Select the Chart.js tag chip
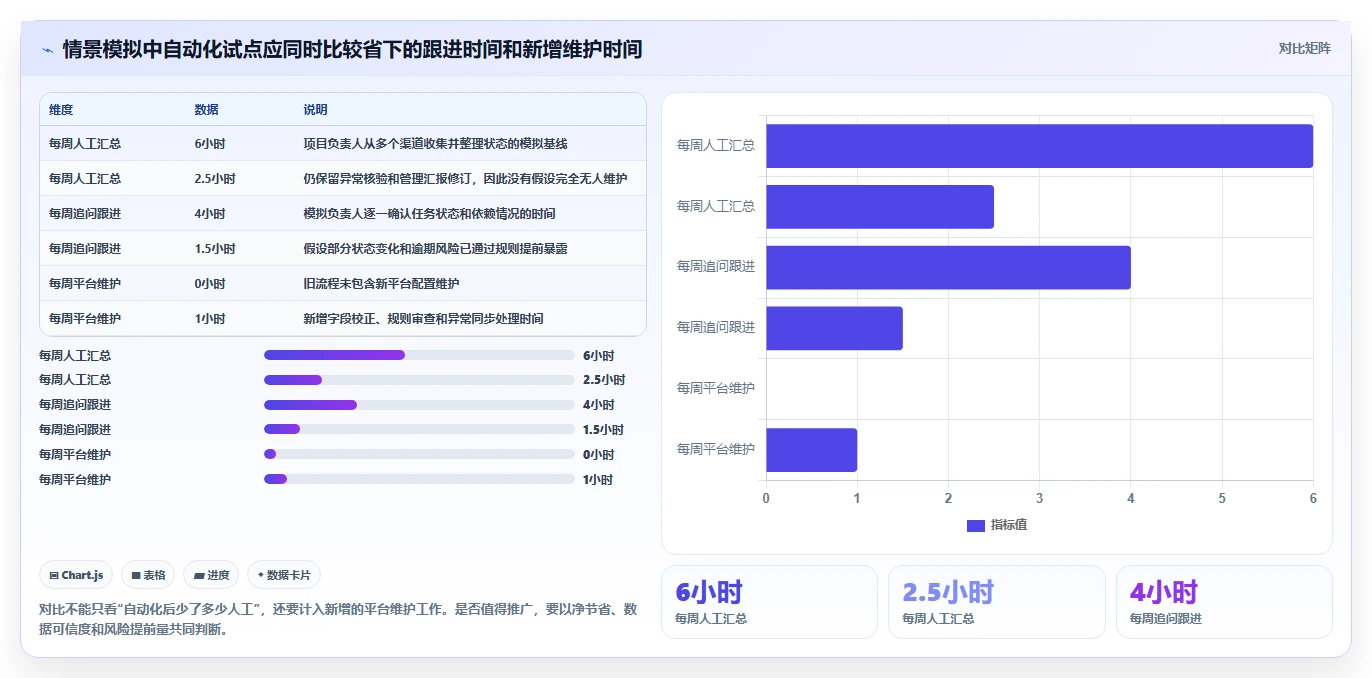Viewport: 1372px width, 678px height. pyautogui.click(x=77, y=575)
